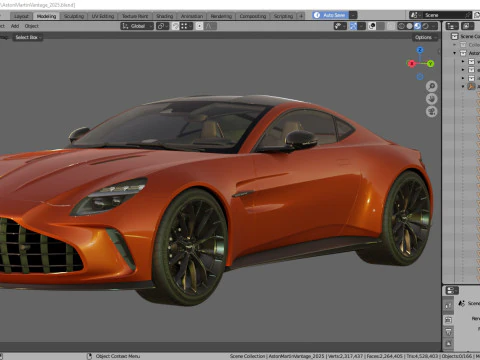The image size is (480, 360).
Task: Add a new workspace with plus button
Action: pyautogui.click(x=301, y=16)
